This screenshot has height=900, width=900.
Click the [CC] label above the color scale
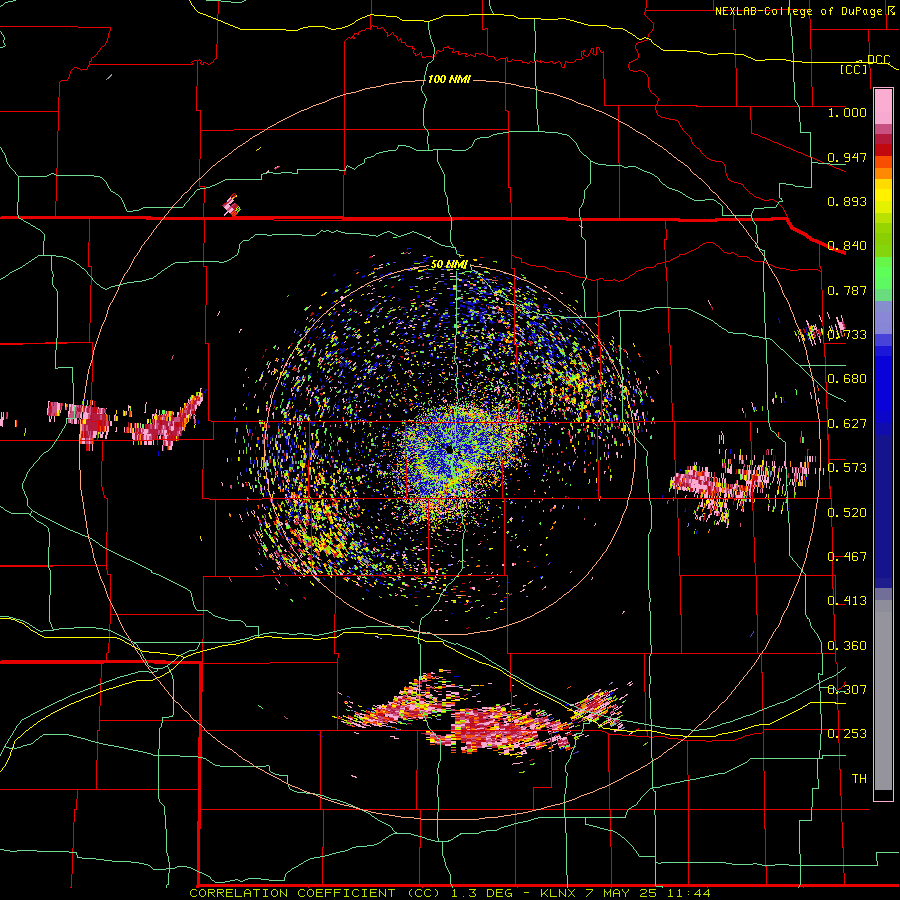click(x=853, y=69)
